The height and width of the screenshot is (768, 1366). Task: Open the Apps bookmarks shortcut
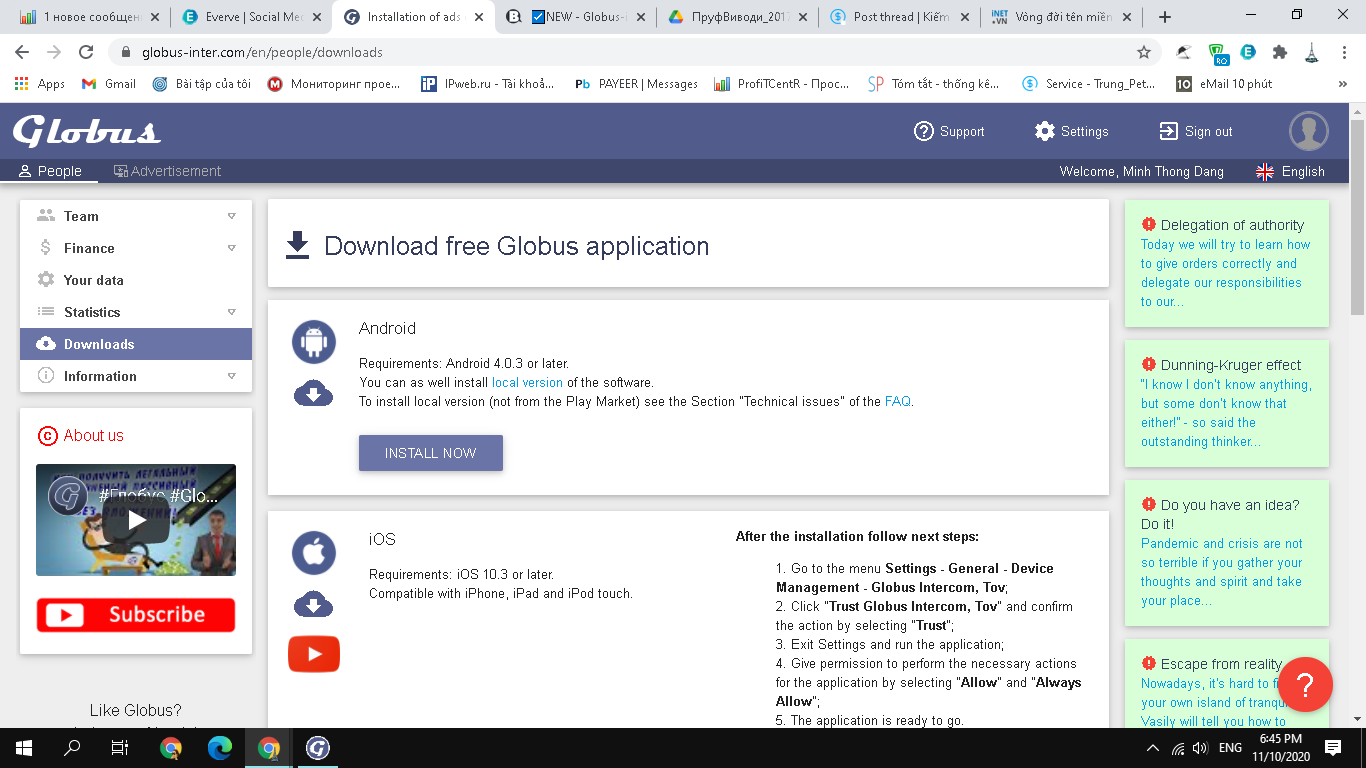(x=40, y=84)
